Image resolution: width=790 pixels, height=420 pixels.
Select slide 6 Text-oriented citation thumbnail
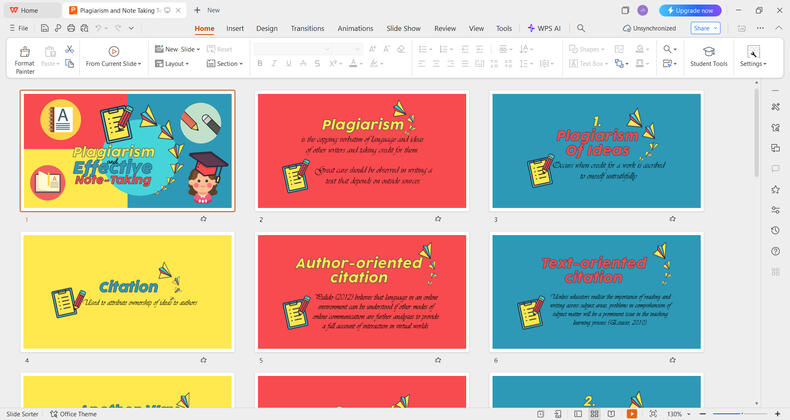(596, 292)
